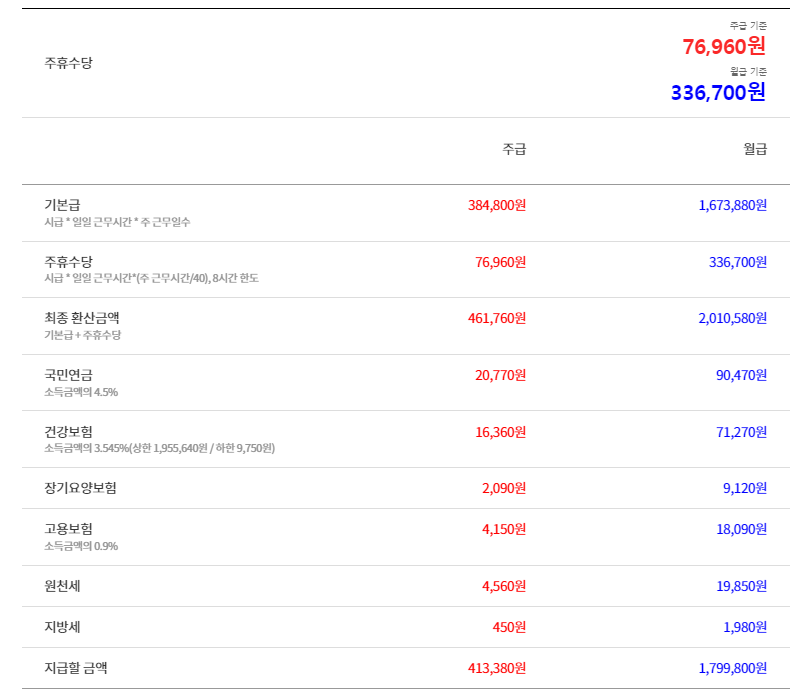Click the 월급 기준 caption
This screenshot has width=800, height=697.
pos(748,71)
